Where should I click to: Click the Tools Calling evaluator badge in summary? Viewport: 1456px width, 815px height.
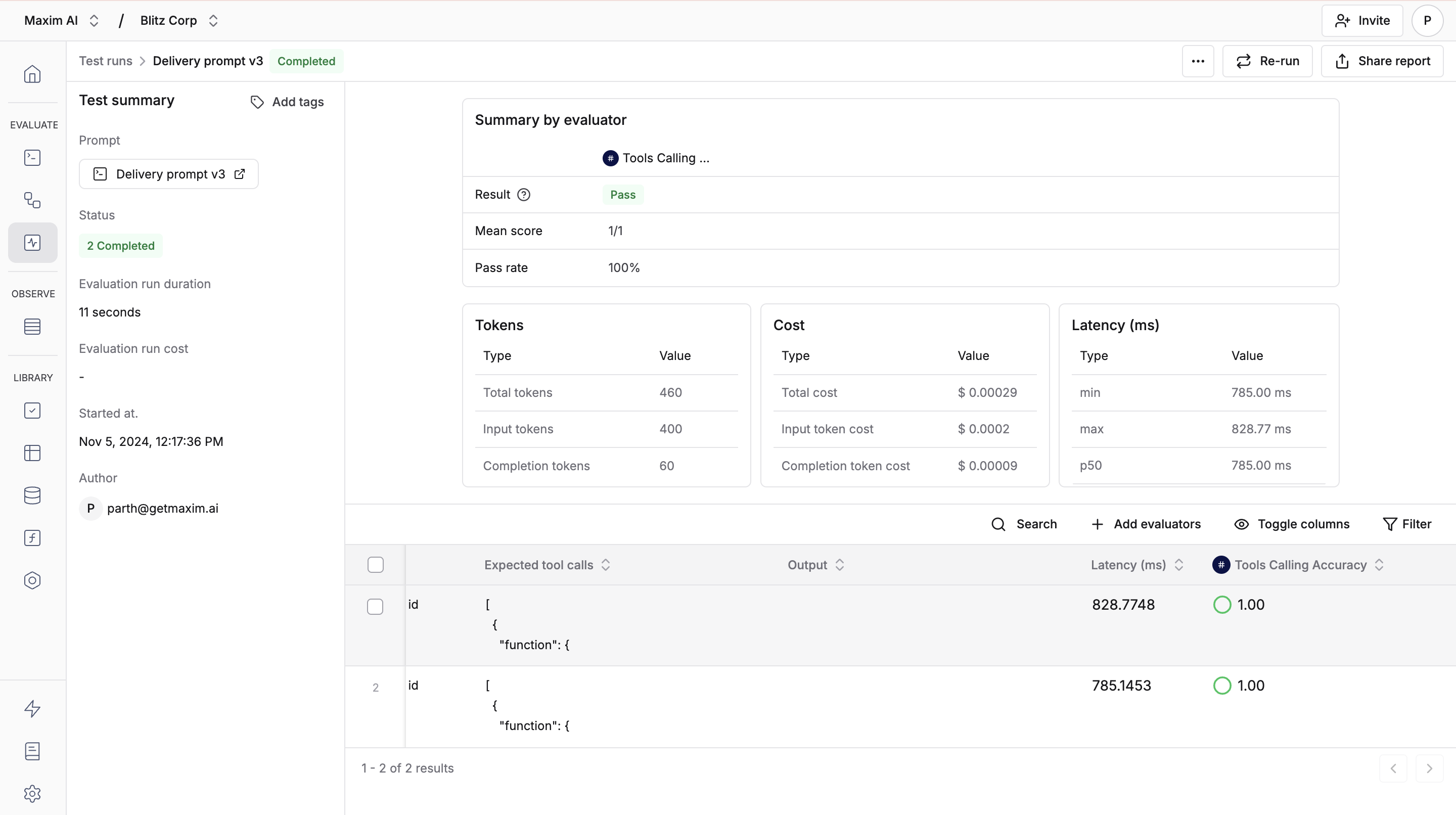(656, 158)
